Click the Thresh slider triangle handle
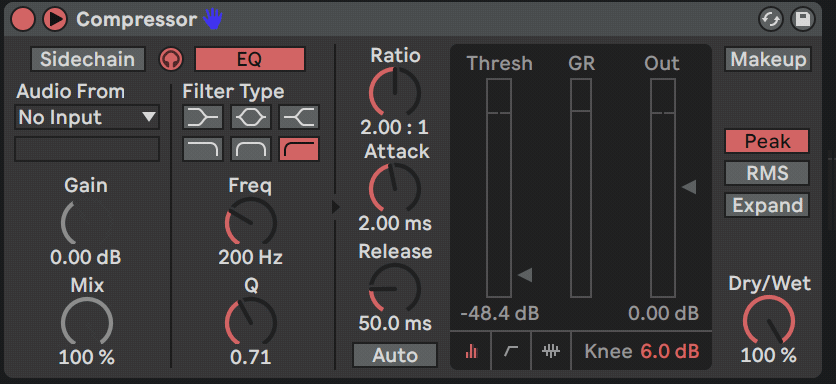The width and height of the screenshot is (836, 384). (525, 275)
